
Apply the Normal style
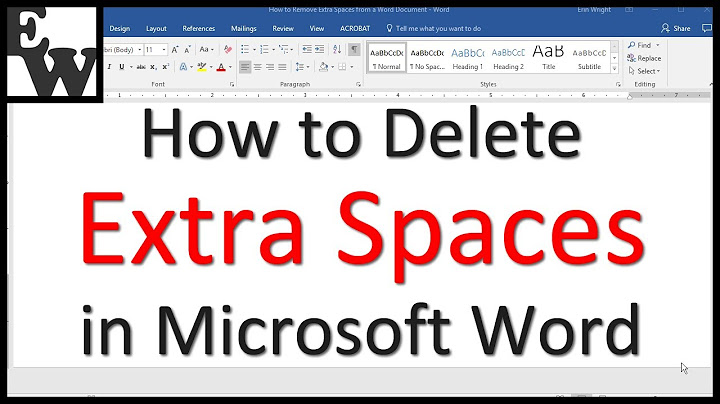click(x=387, y=58)
